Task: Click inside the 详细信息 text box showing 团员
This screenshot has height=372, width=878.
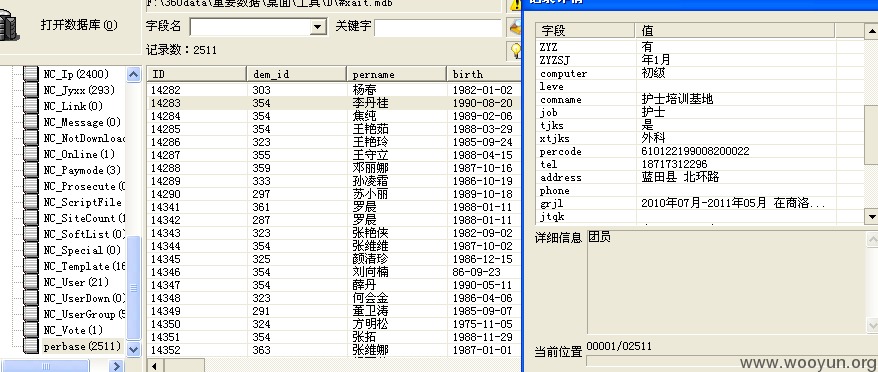Action: (726, 282)
